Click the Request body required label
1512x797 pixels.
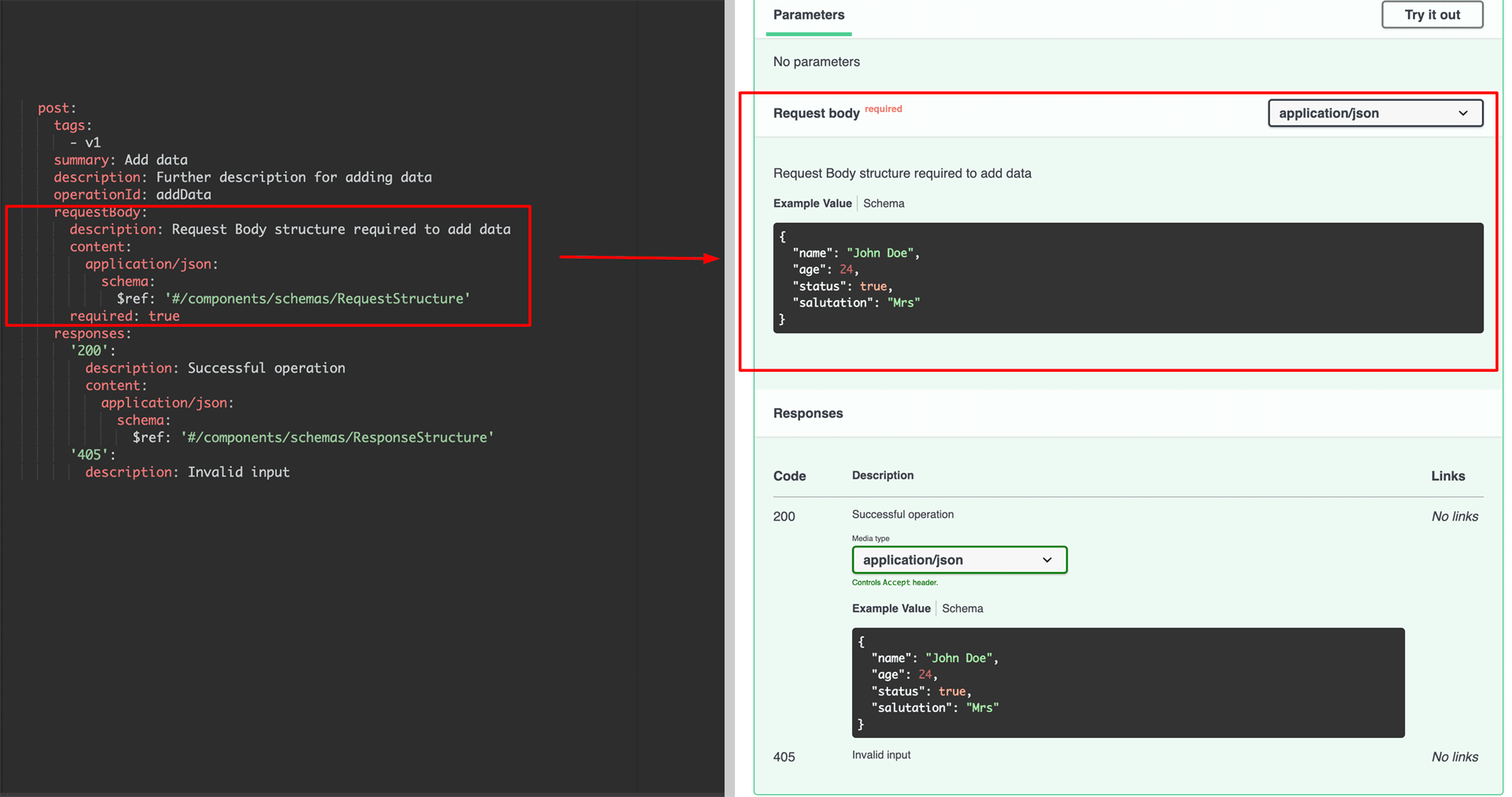coord(883,109)
